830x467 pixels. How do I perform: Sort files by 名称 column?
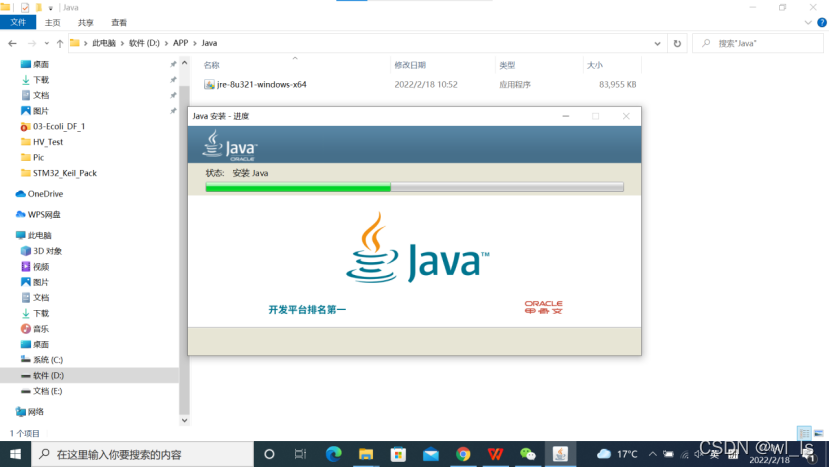(212, 65)
